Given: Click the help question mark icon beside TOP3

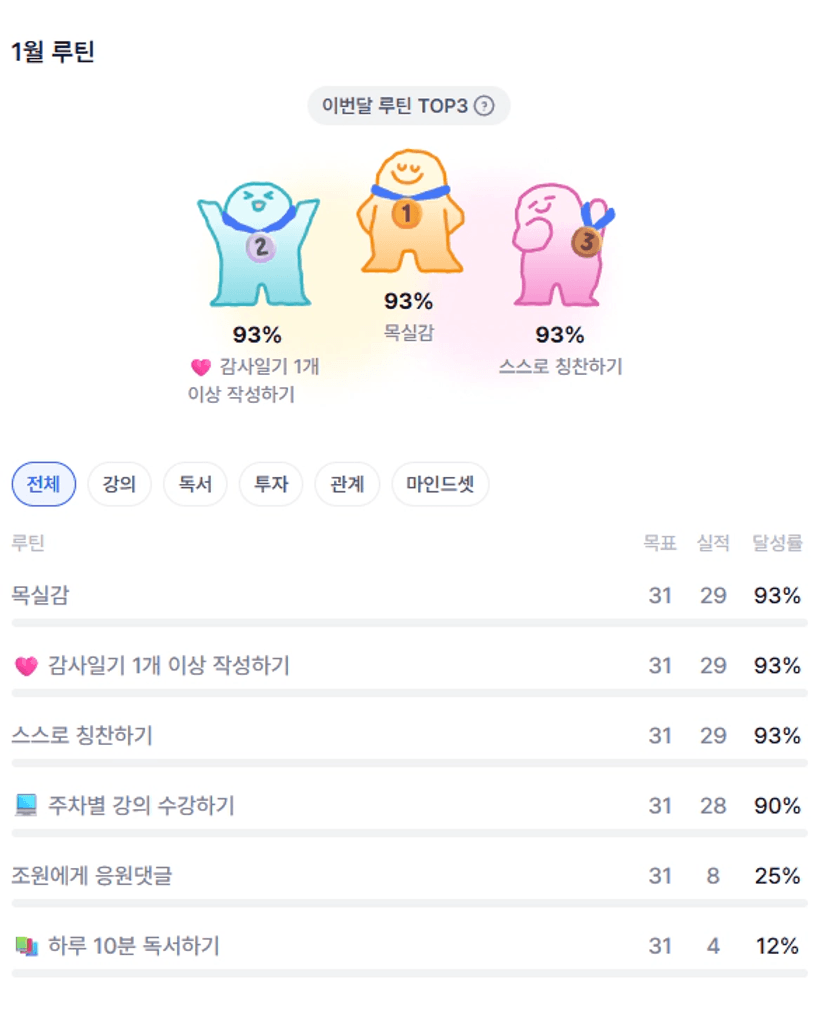Looking at the screenshot, I should 484,106.
